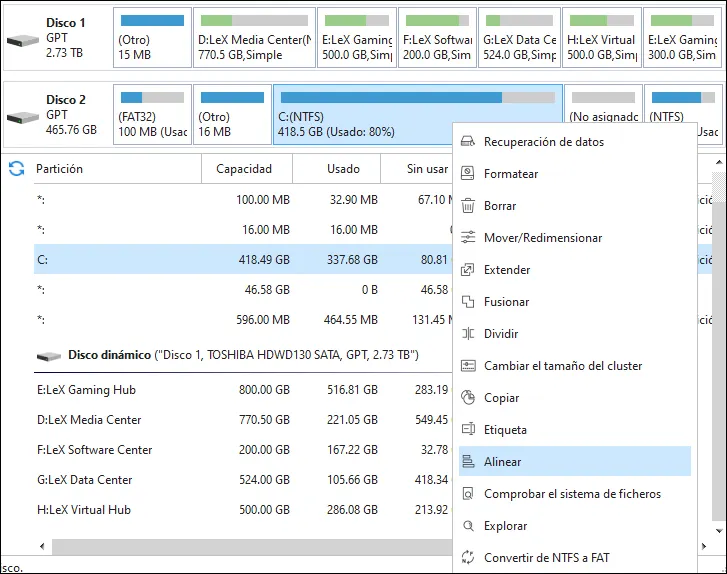Viewport: 727px width, 574px height.
Task: Click the Disco 2 drive icon
Action: click(23, 118)
